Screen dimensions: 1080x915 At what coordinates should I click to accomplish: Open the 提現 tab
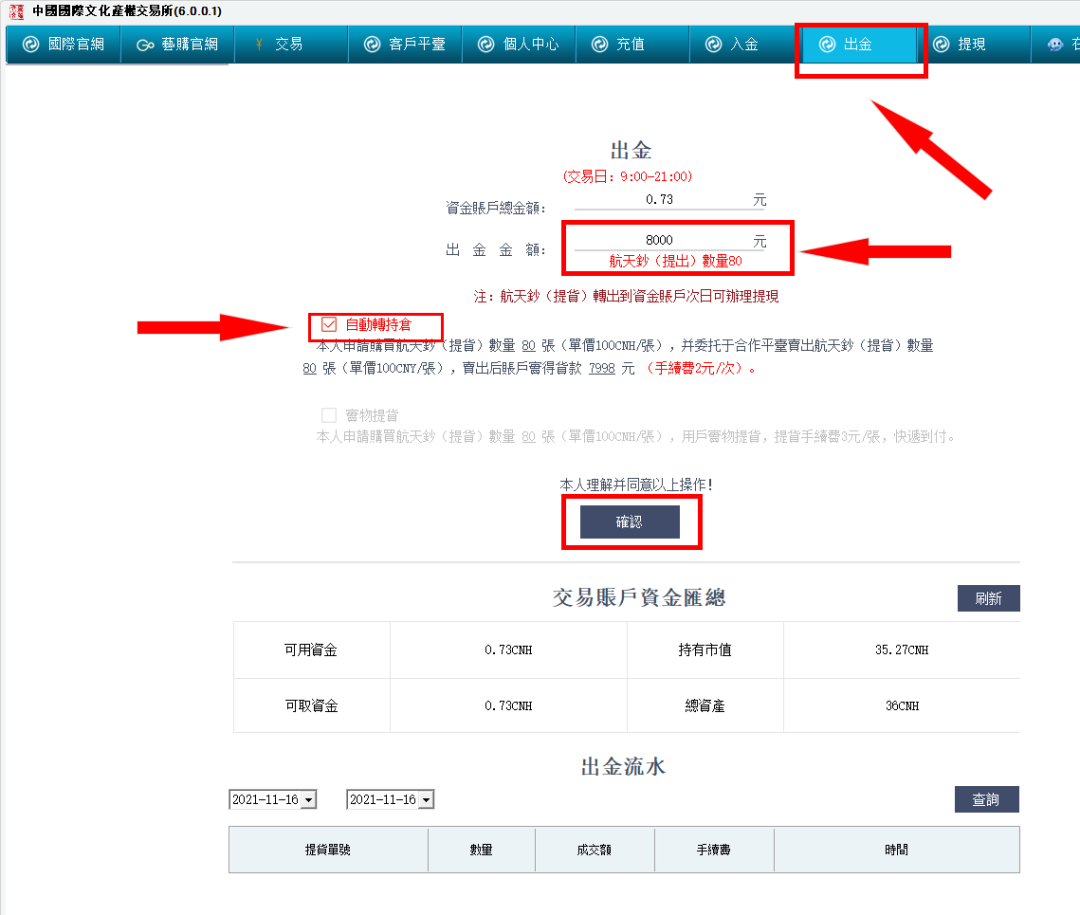click(x=973, y=44)
